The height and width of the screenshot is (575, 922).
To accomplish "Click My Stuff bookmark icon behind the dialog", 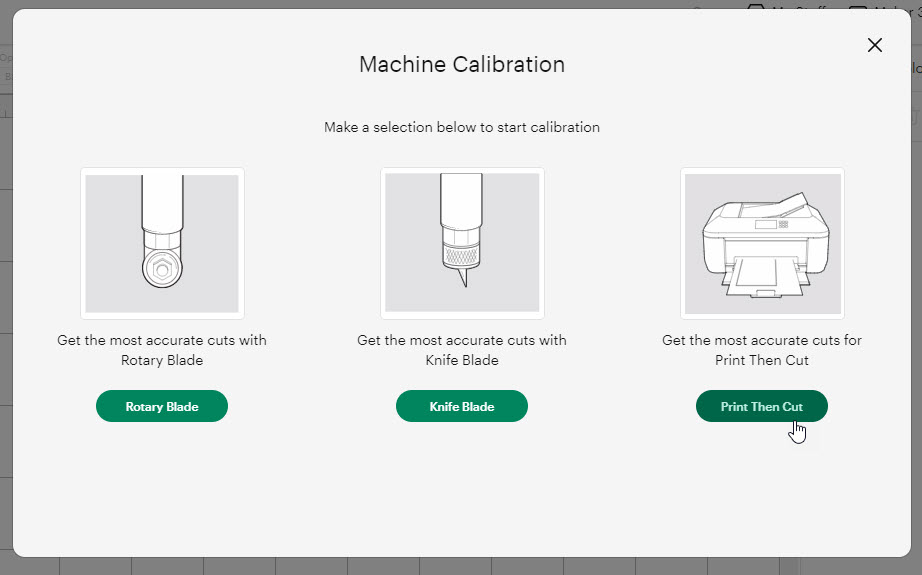I will [x=756, y=6].
